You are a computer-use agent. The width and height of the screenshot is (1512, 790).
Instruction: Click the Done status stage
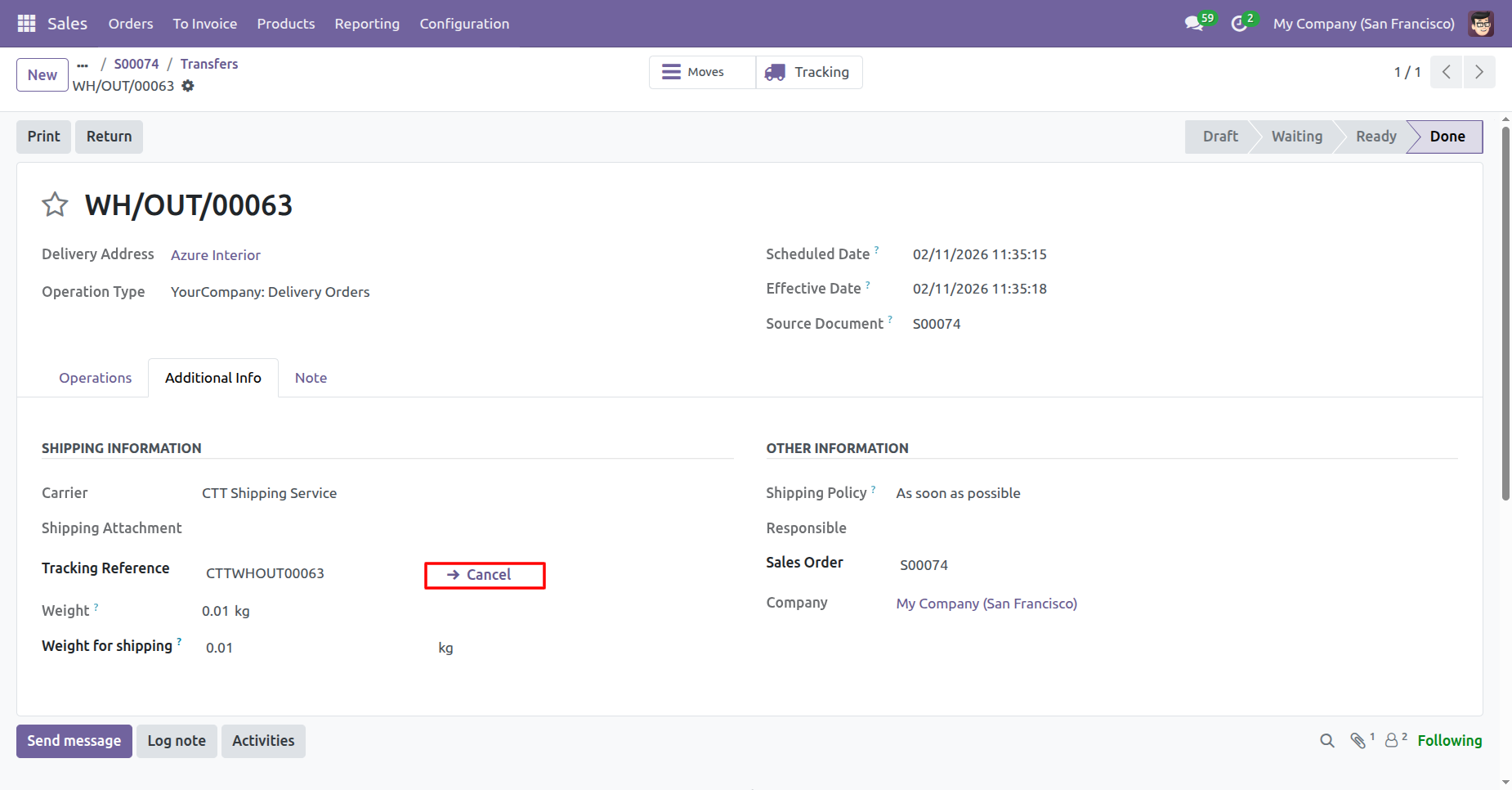click(1447, 137)
